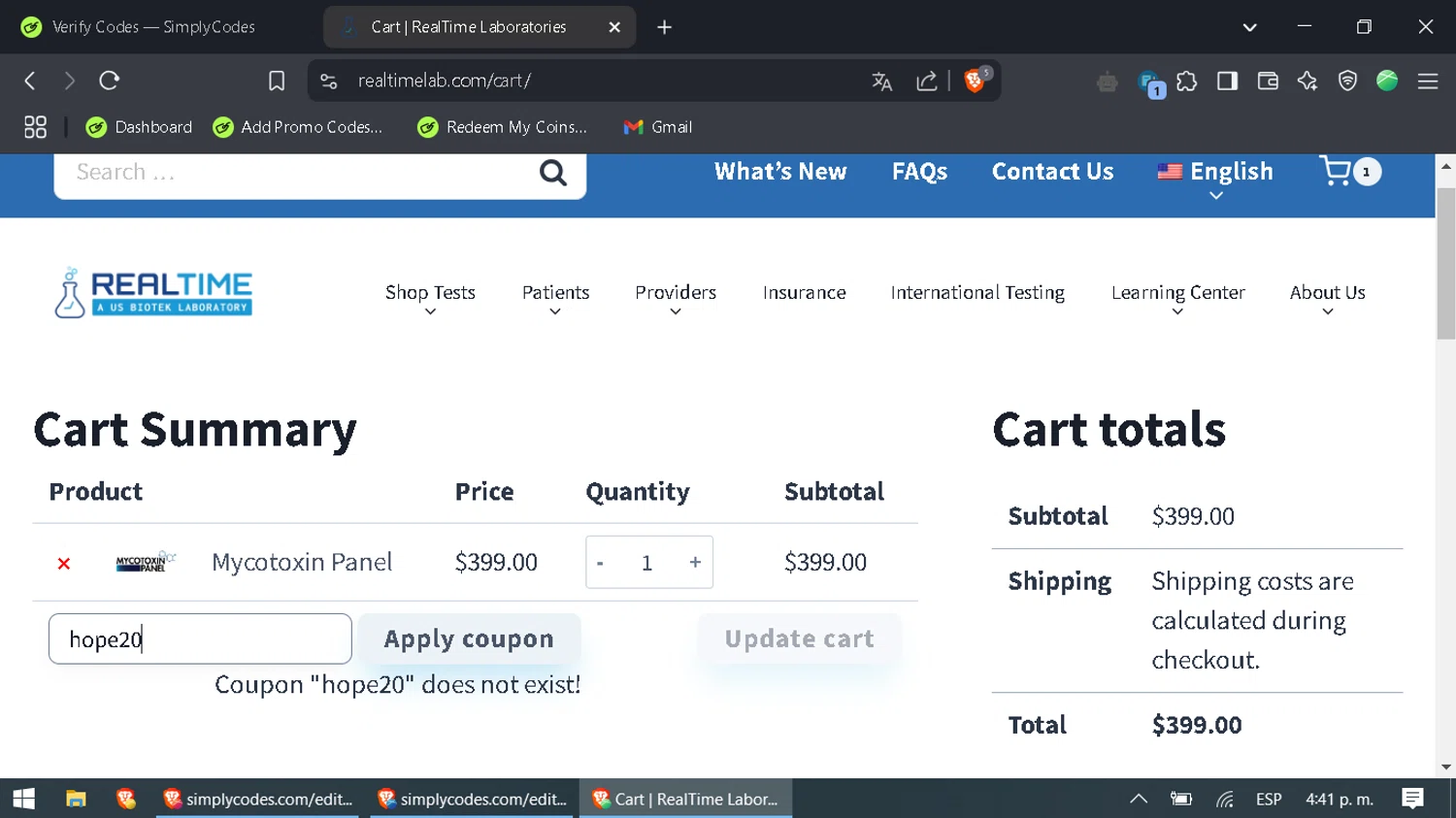Remove Mycotoxin Panel with red X
Image resolution: width=1456 pixels, height=818 pixels.
[64, 564]
